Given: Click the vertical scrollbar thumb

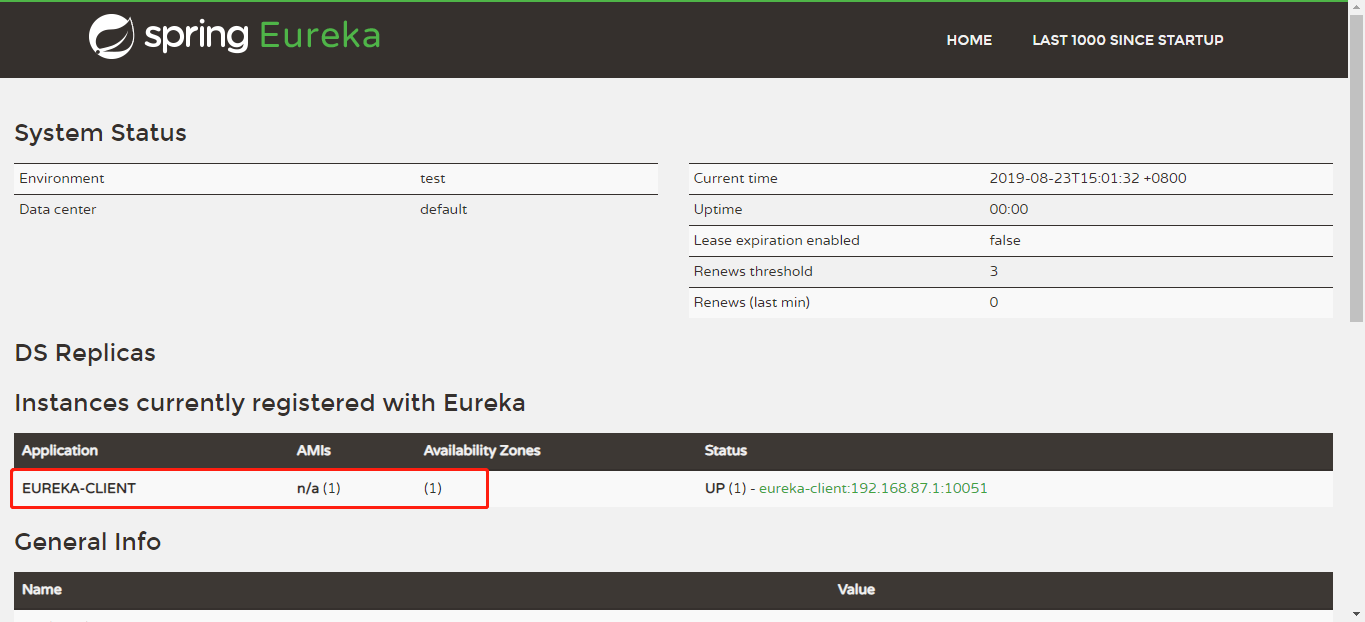Looking at the screenshot, I should (1357, 168).
